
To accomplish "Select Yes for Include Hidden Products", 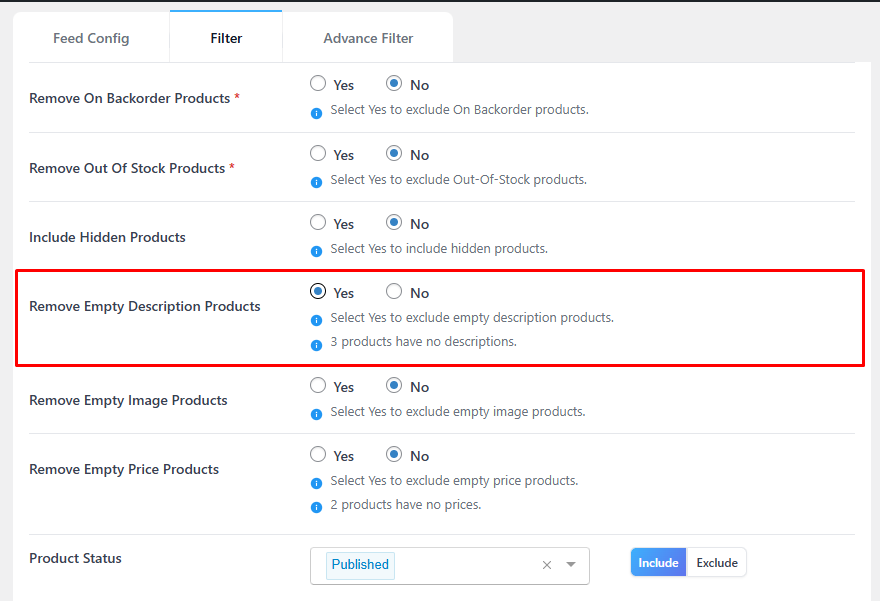I will coord(318,222).
